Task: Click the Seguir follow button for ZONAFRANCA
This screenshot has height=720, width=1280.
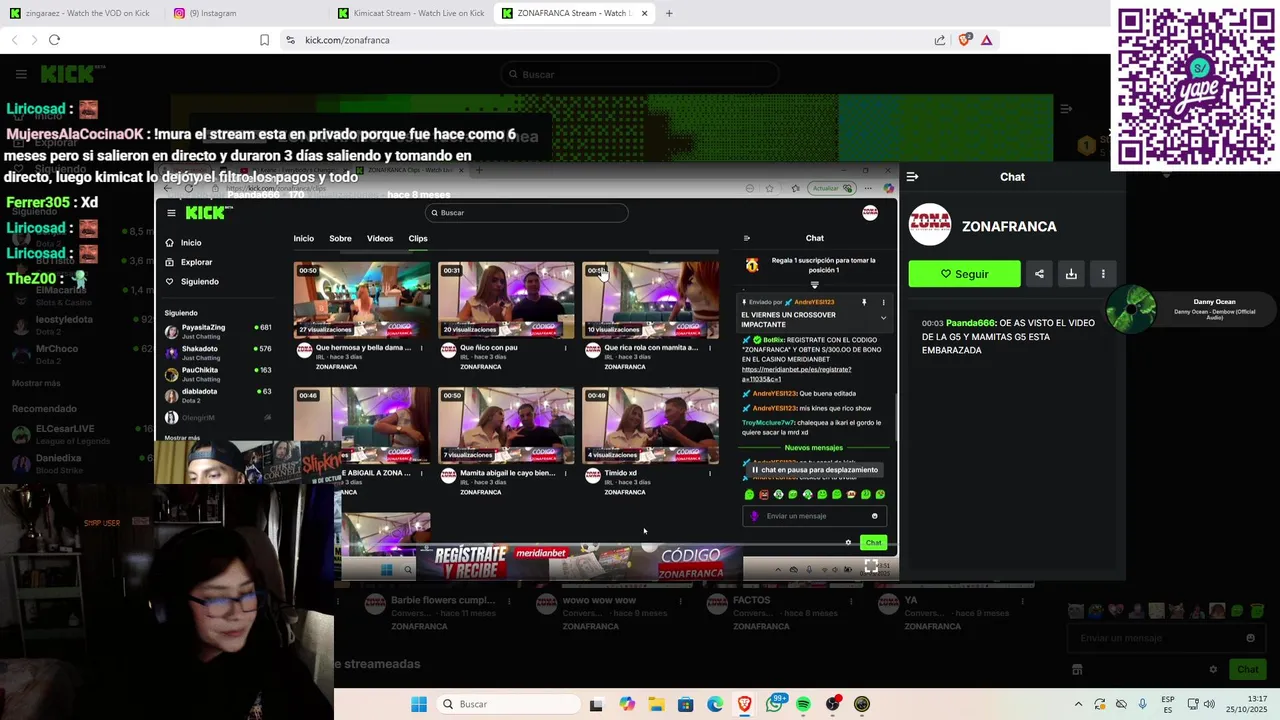Action: 964,274
